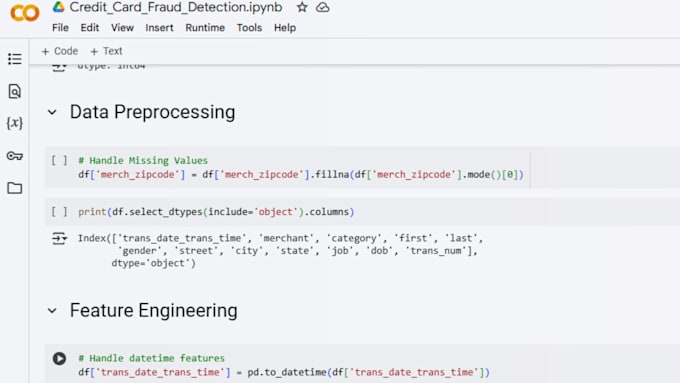680x383 pixels.
Task: Open the Tools menu
Action: click(x=249, y=28)
